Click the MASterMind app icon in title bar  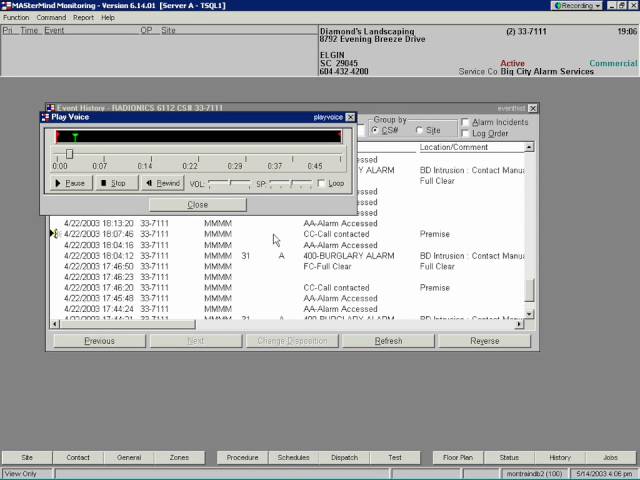coord(6,6)
